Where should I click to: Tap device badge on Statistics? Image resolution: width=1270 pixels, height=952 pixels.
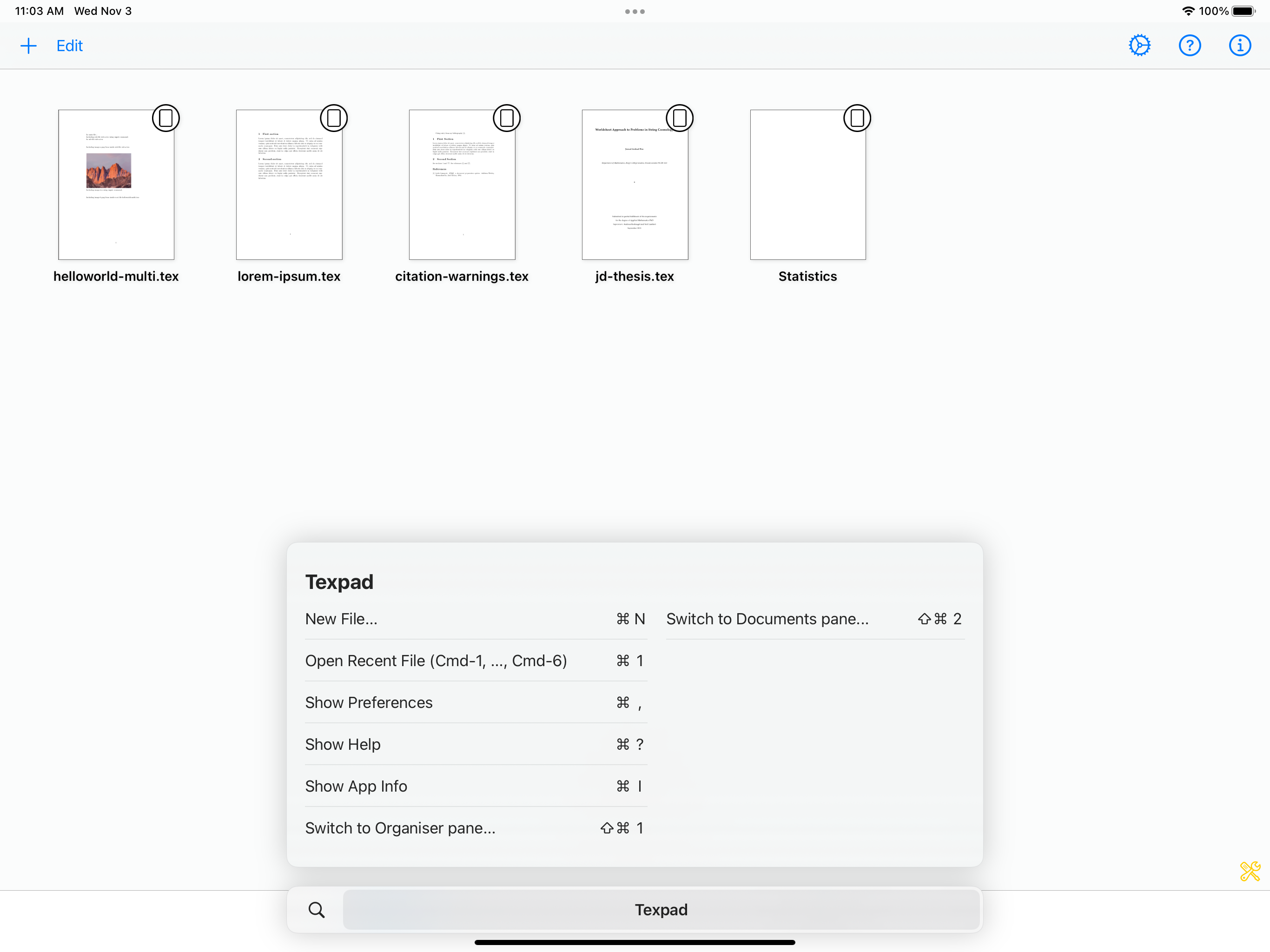click(857, 118)
